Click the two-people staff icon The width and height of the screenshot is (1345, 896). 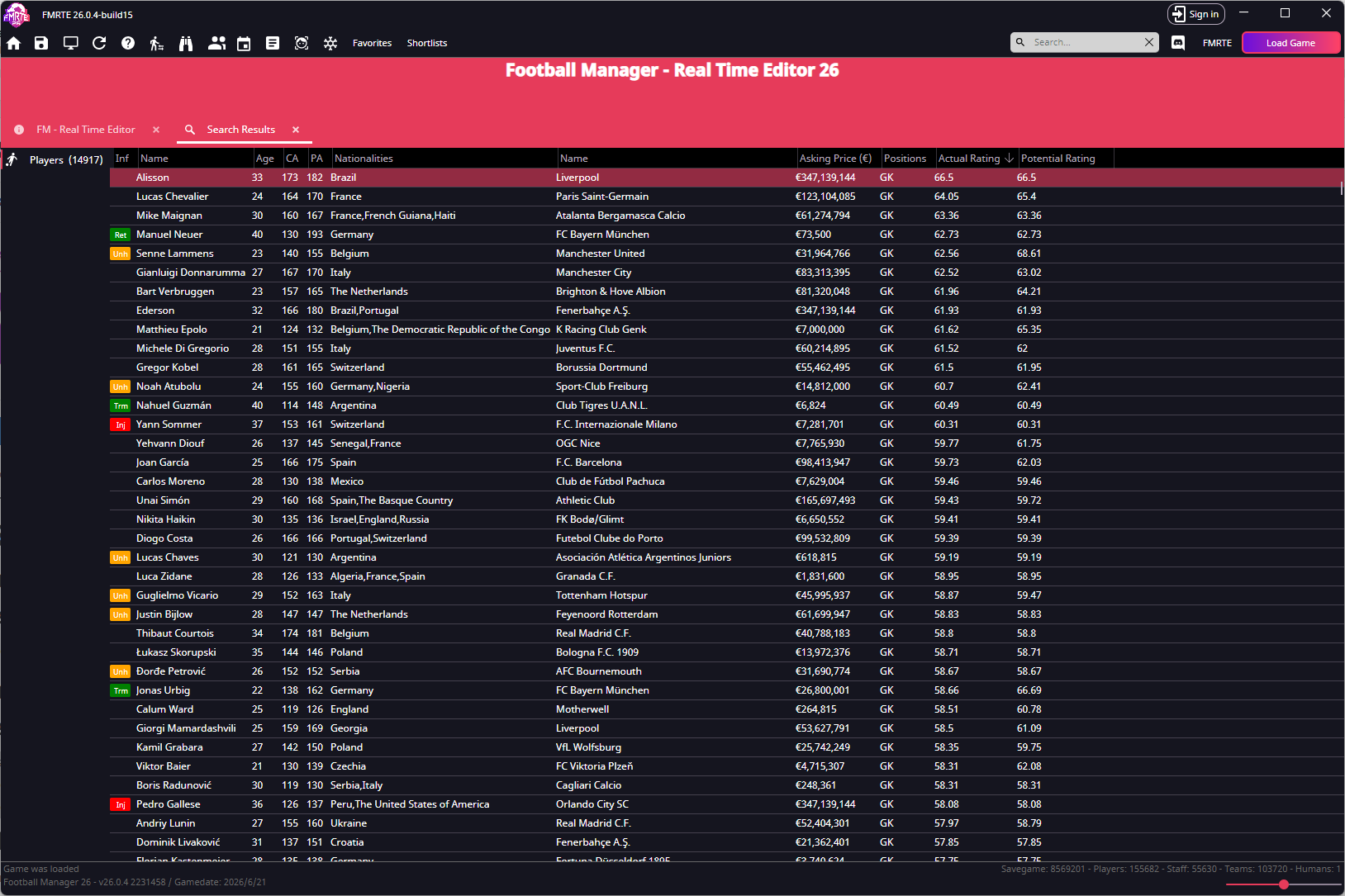[x=216, y=43]
